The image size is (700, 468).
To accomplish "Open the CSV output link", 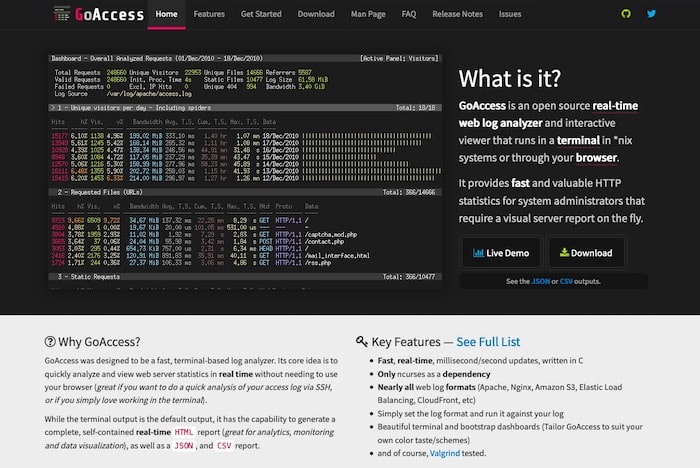I will click(566, 281).
